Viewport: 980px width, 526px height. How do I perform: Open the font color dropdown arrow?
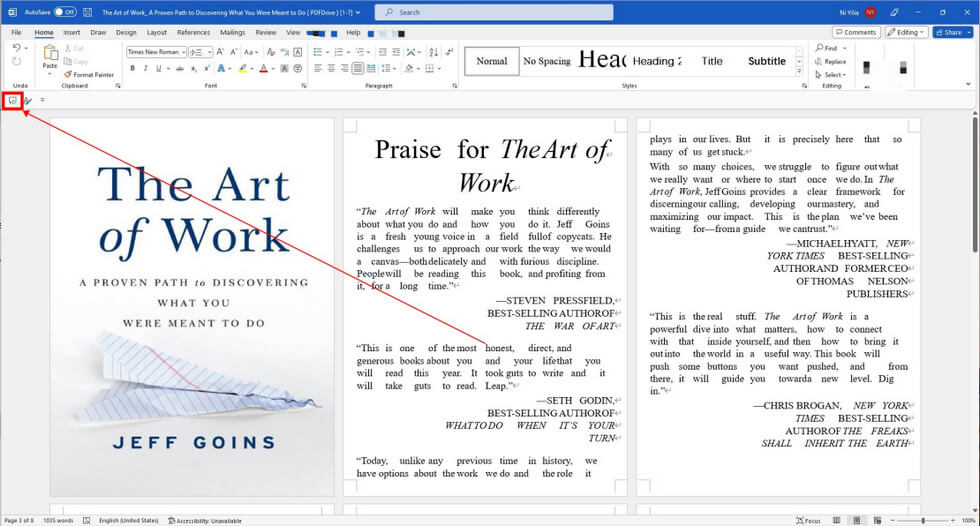(273, 68)
